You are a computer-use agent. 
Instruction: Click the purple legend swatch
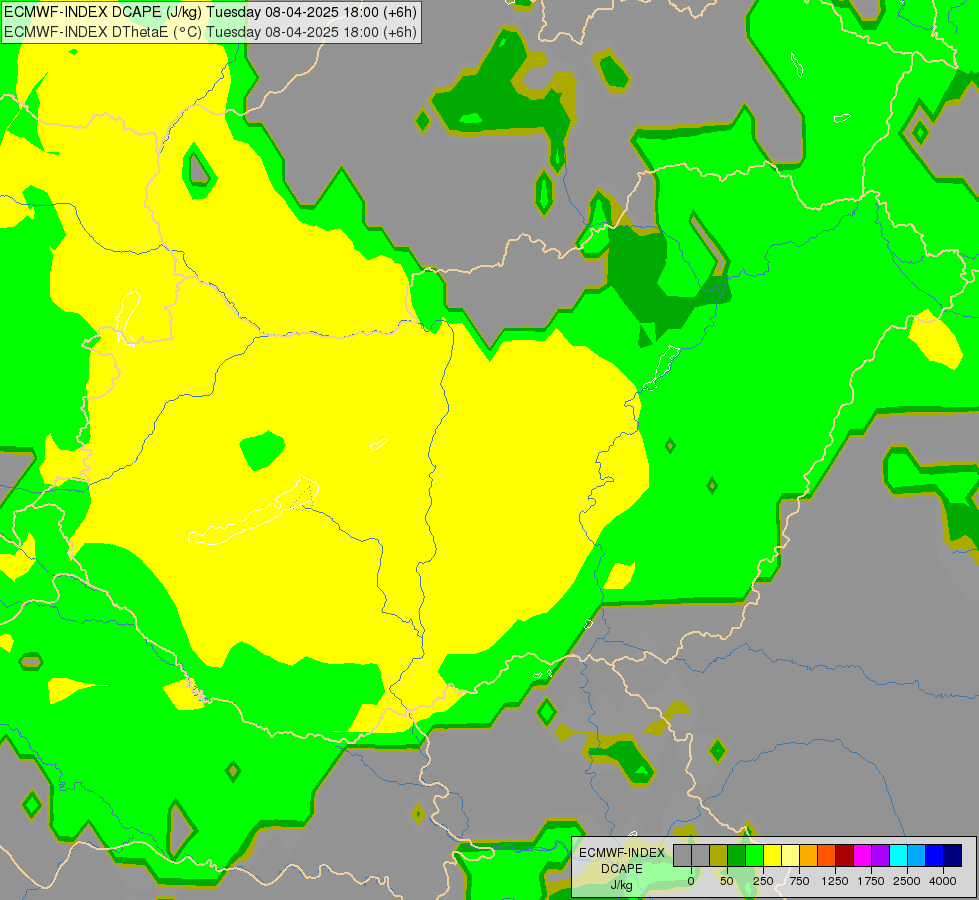(x=880, y=856)
